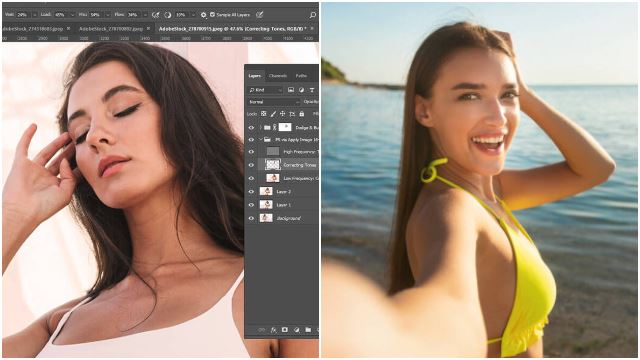Viewport: 640px width, 360px height.
Task: Click the brush angle circle icon
Action: (168, 15)
